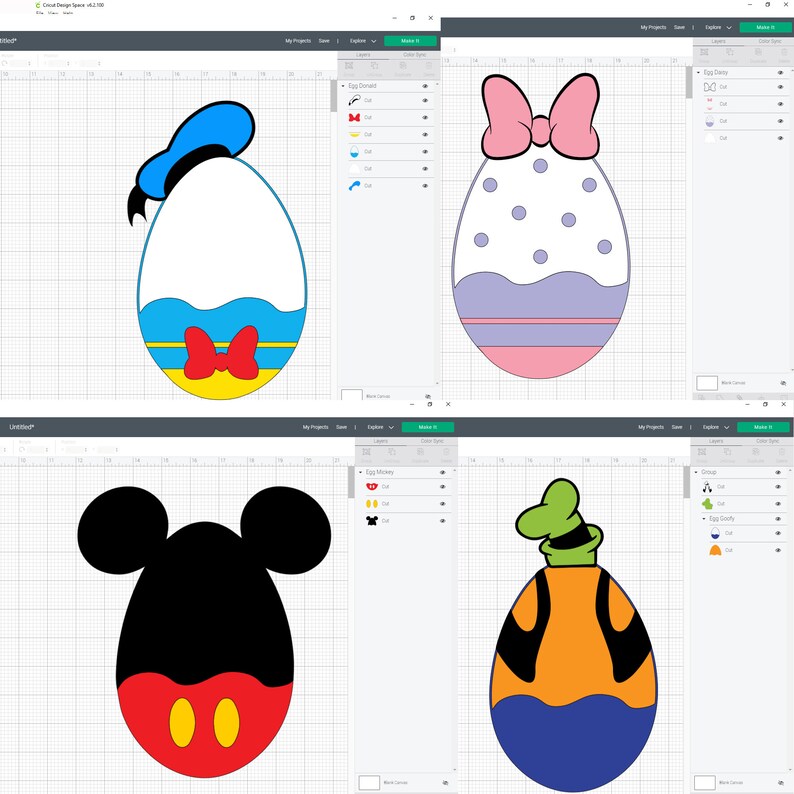Select the blue hat layer in Egg Donald
This screenshot has width=794, height=794.
(354, 186)
